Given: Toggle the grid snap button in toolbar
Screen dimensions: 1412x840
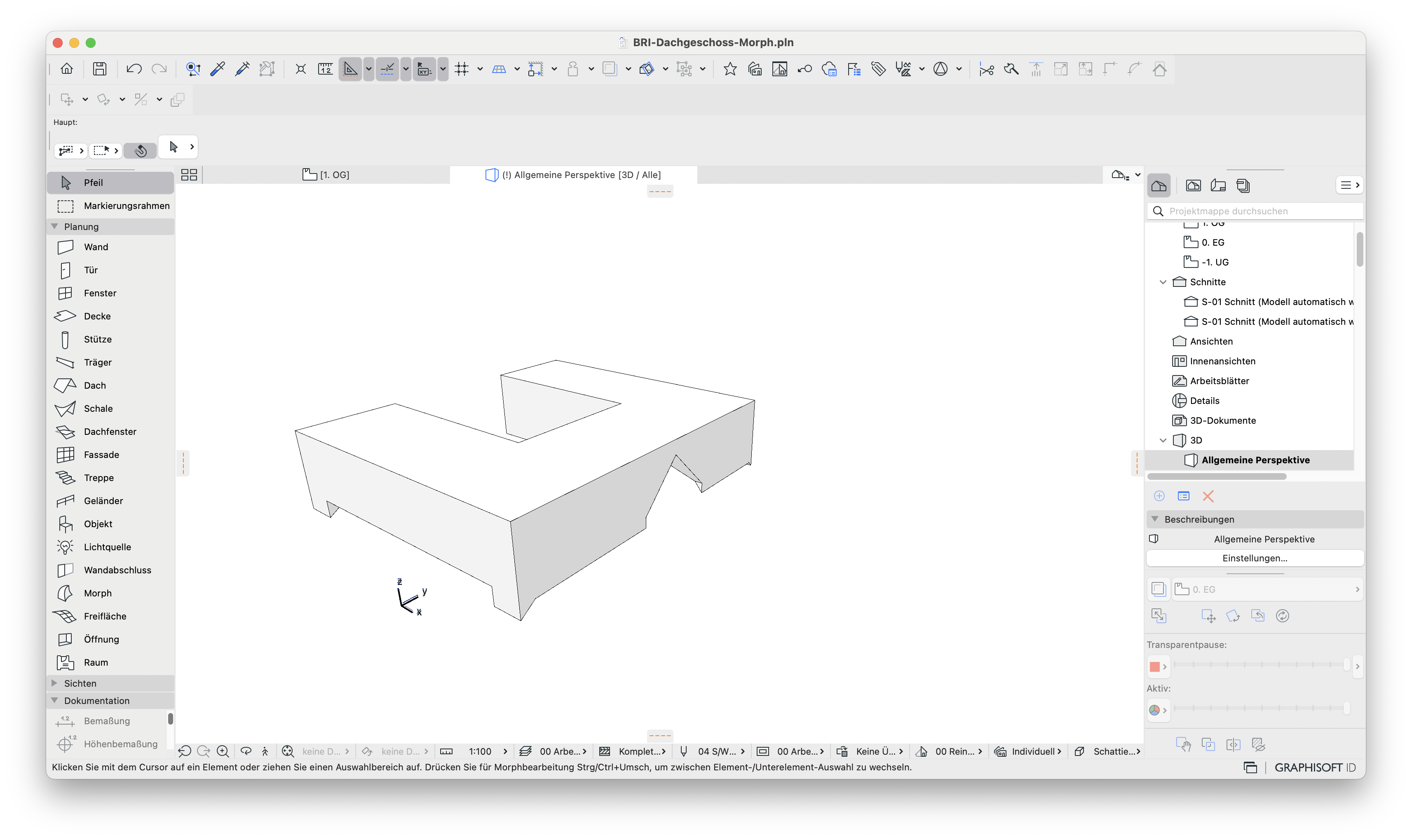Looking at the screenshot, I should [462, 69].
